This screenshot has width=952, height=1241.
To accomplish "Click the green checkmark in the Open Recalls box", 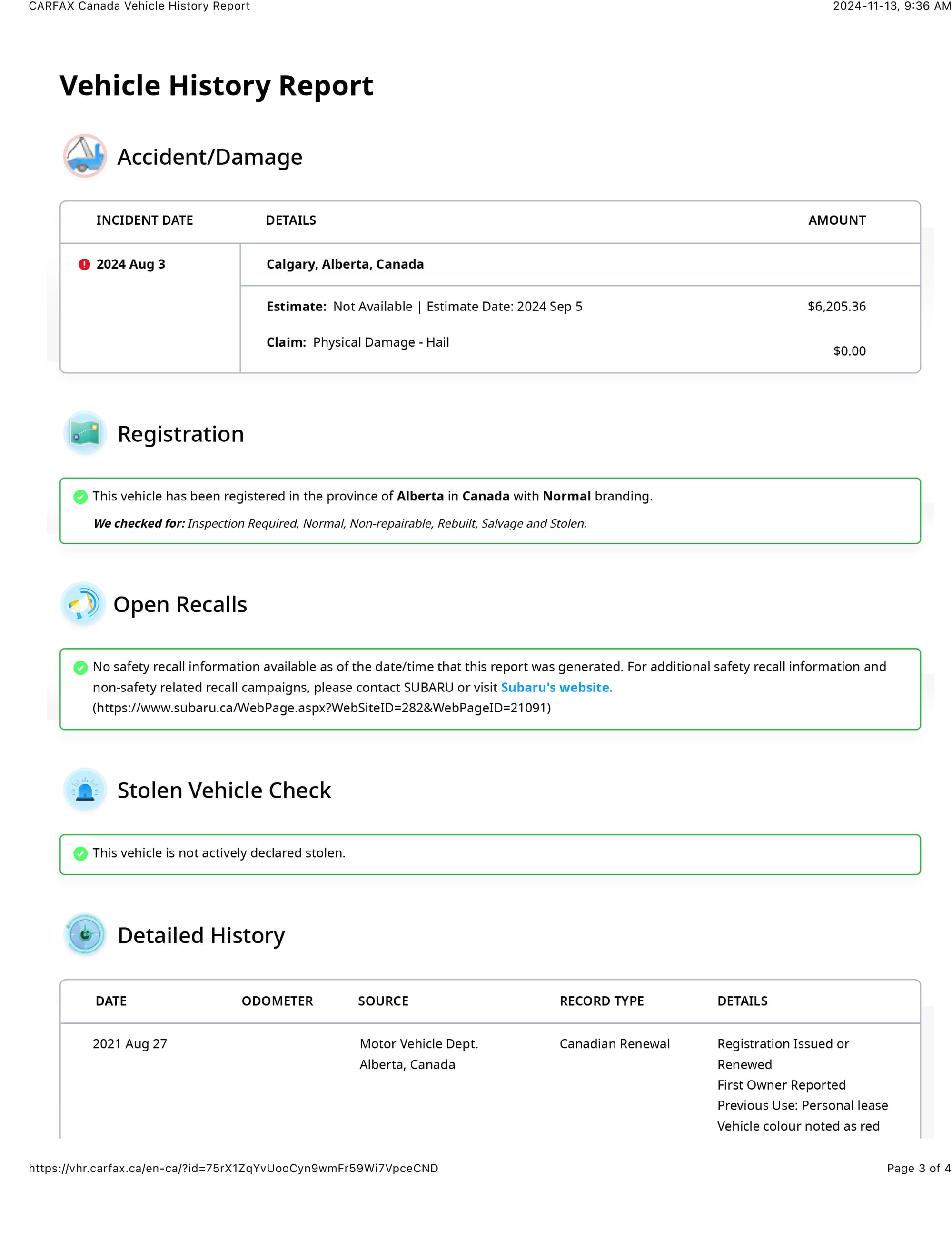I will (80, 667).
